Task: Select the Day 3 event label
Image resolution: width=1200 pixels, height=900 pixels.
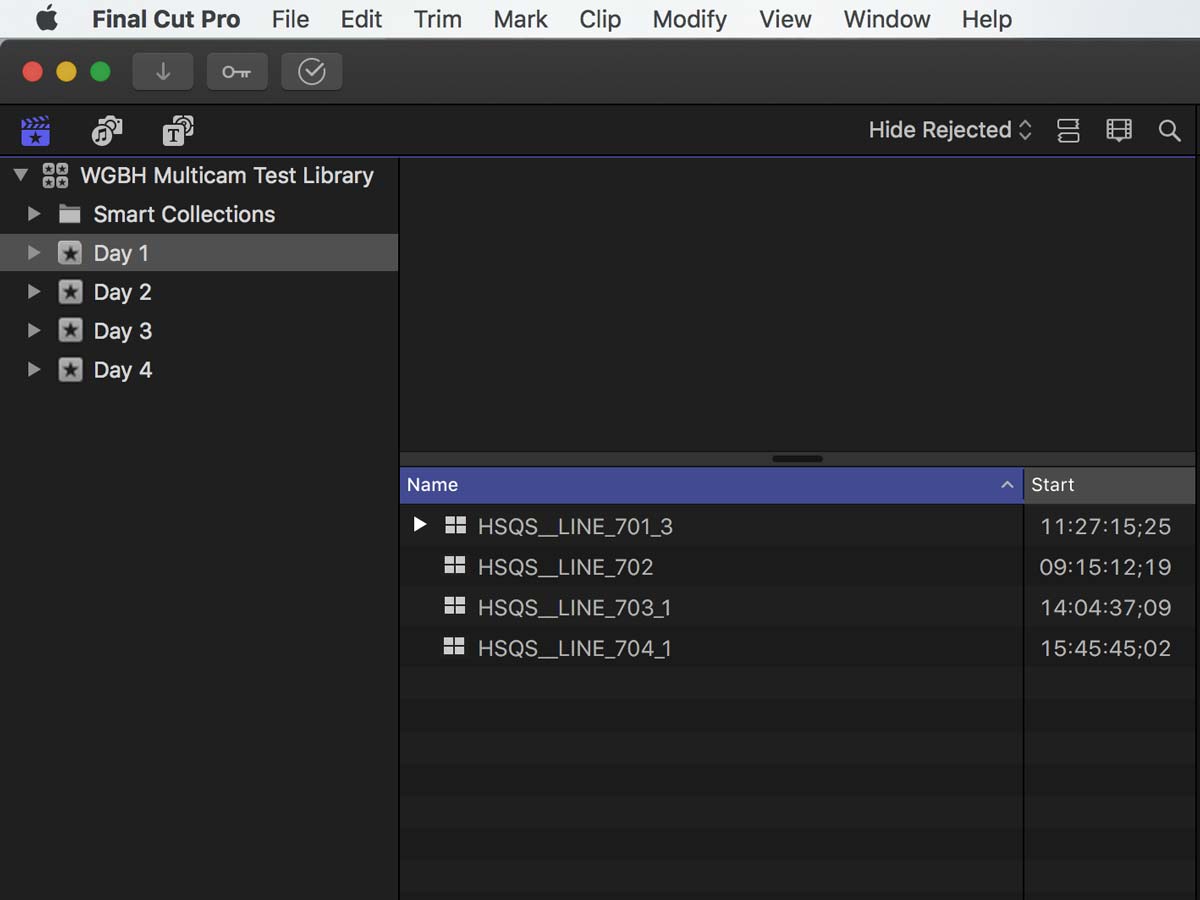Action: (x=122, y=331)
